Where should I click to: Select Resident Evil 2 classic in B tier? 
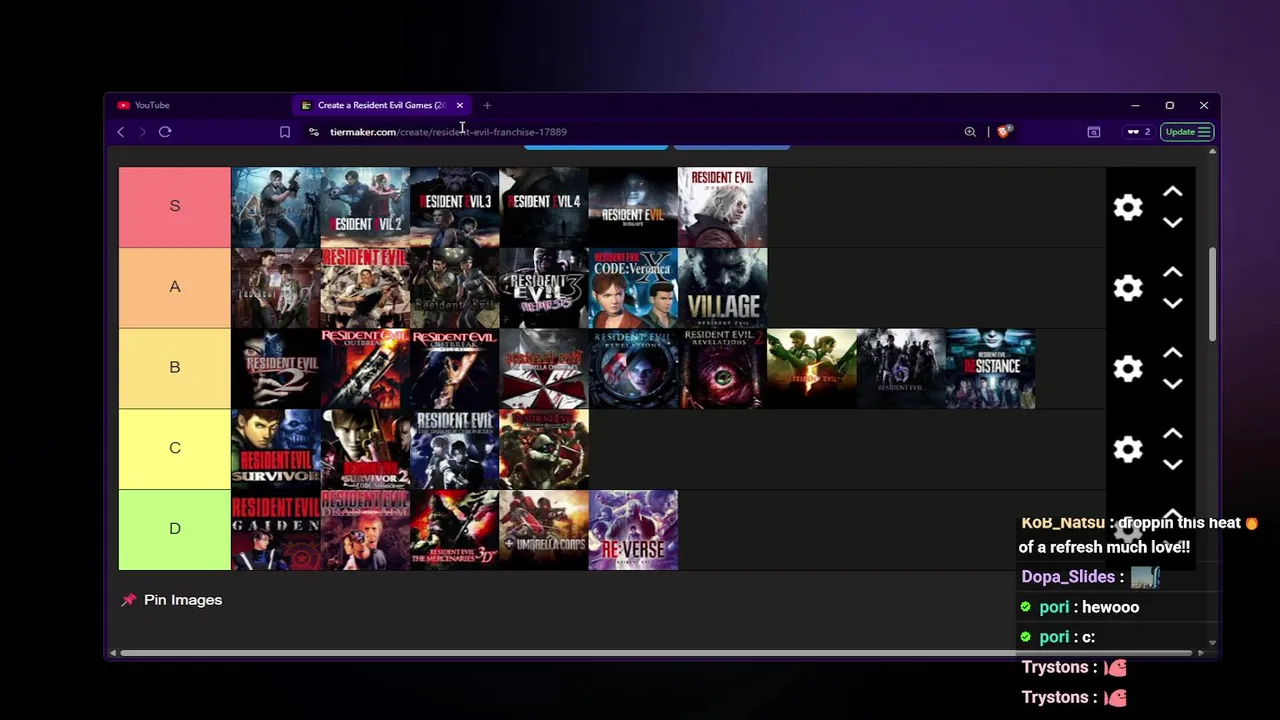[x=276, y=369]
